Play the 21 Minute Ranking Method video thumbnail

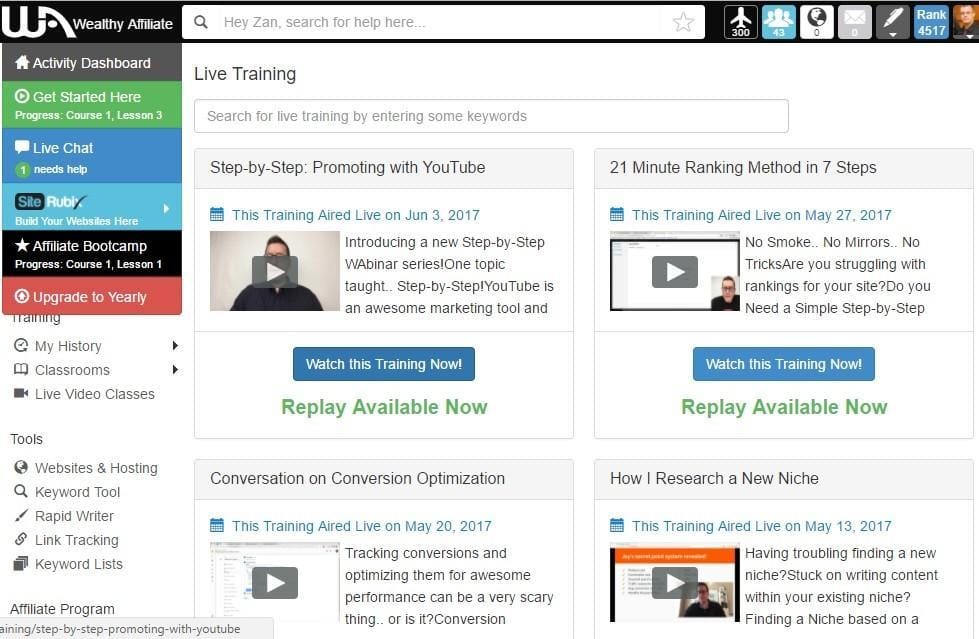coord(675,271)
